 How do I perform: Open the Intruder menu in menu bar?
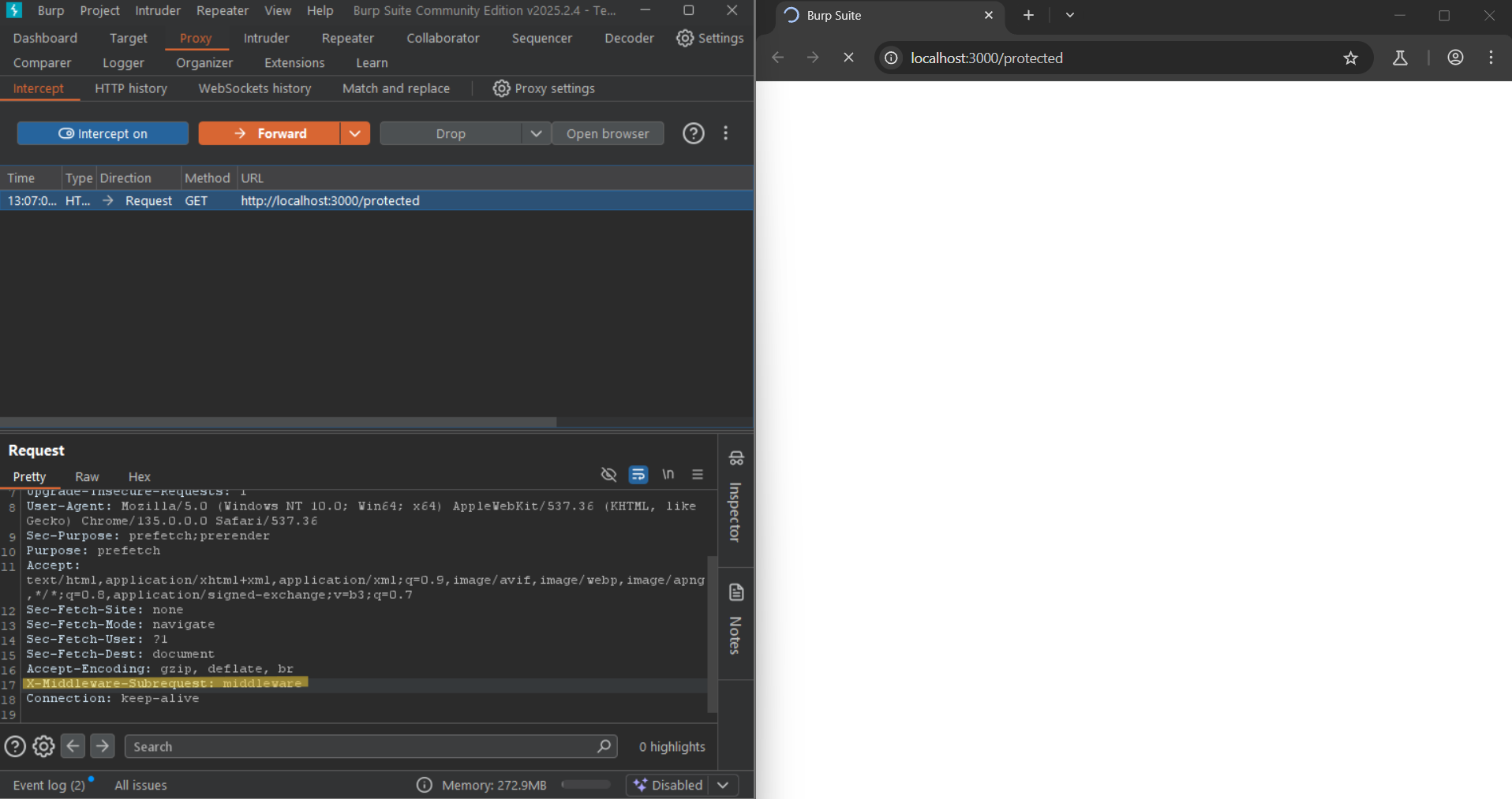pyautogui.click(x=158, y=10)
